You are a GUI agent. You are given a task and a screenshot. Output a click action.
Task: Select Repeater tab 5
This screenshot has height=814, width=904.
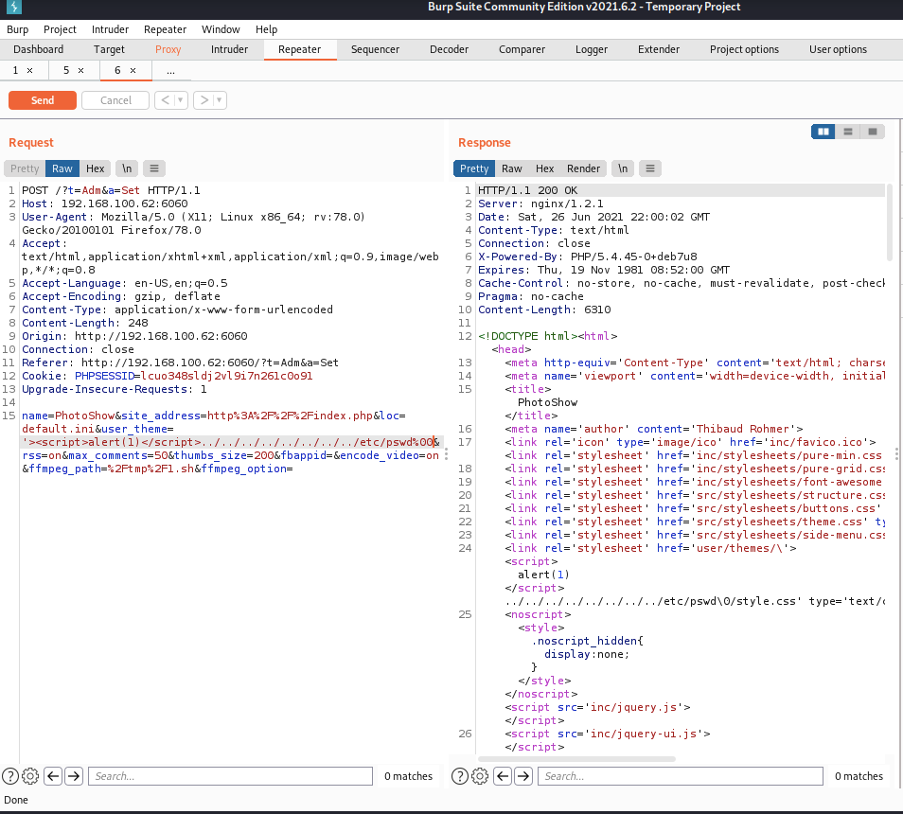[66, 70]
